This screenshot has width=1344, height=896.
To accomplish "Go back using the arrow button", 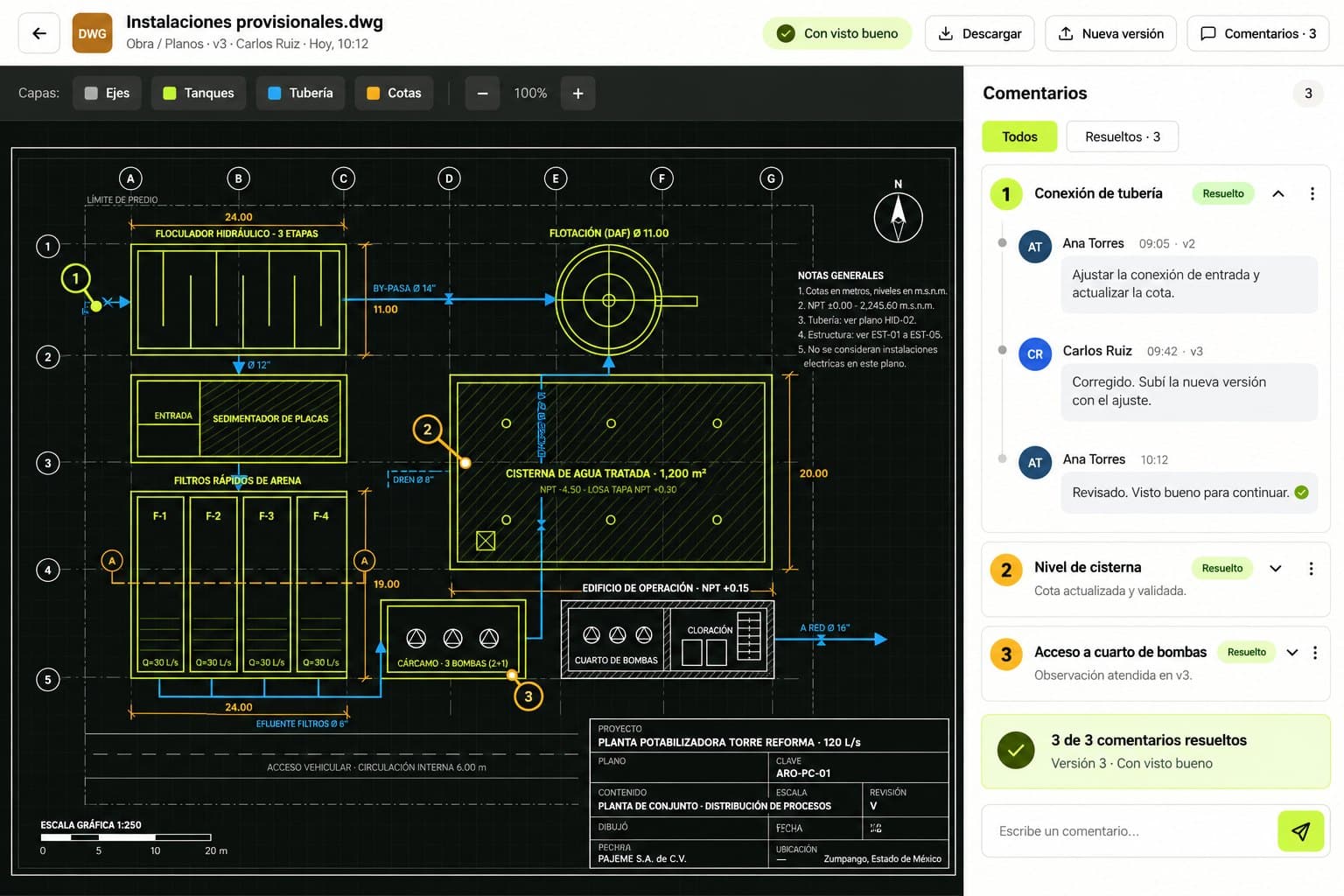I will pyautogui.click(x=39, y=33).
